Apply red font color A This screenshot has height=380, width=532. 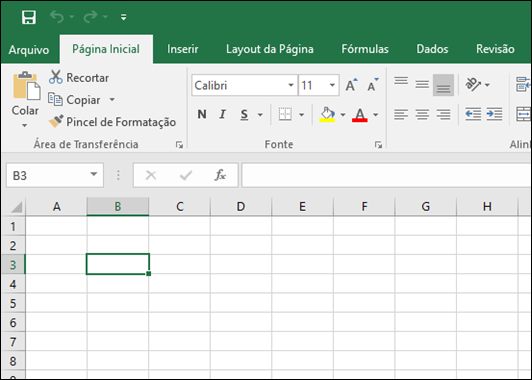coord(360,115)
